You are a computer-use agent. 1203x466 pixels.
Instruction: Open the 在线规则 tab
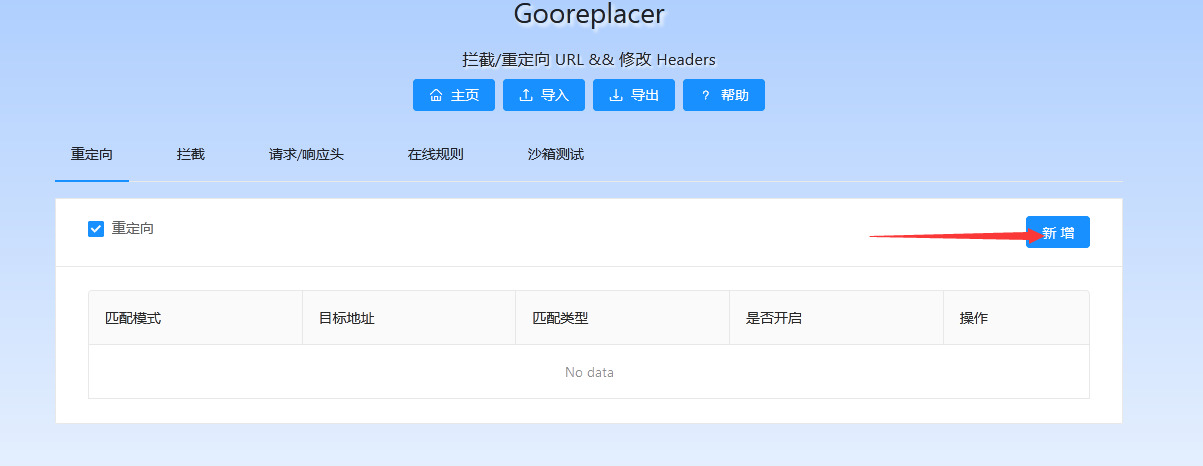coord(435,155)
